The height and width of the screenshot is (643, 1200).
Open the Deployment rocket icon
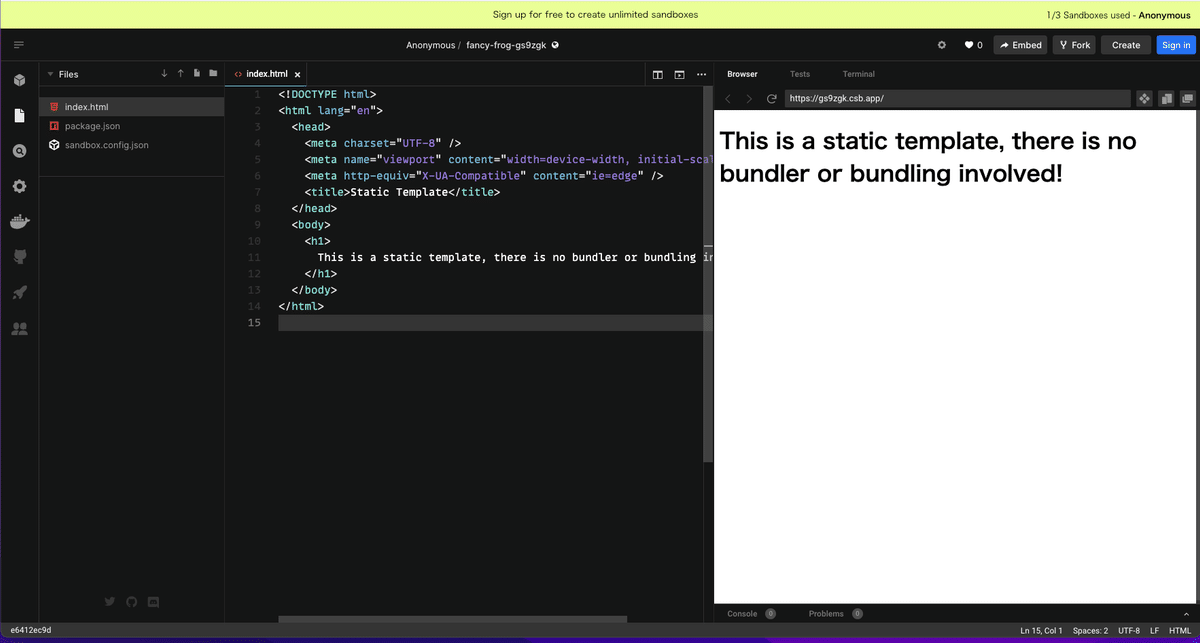coord(19,292)
